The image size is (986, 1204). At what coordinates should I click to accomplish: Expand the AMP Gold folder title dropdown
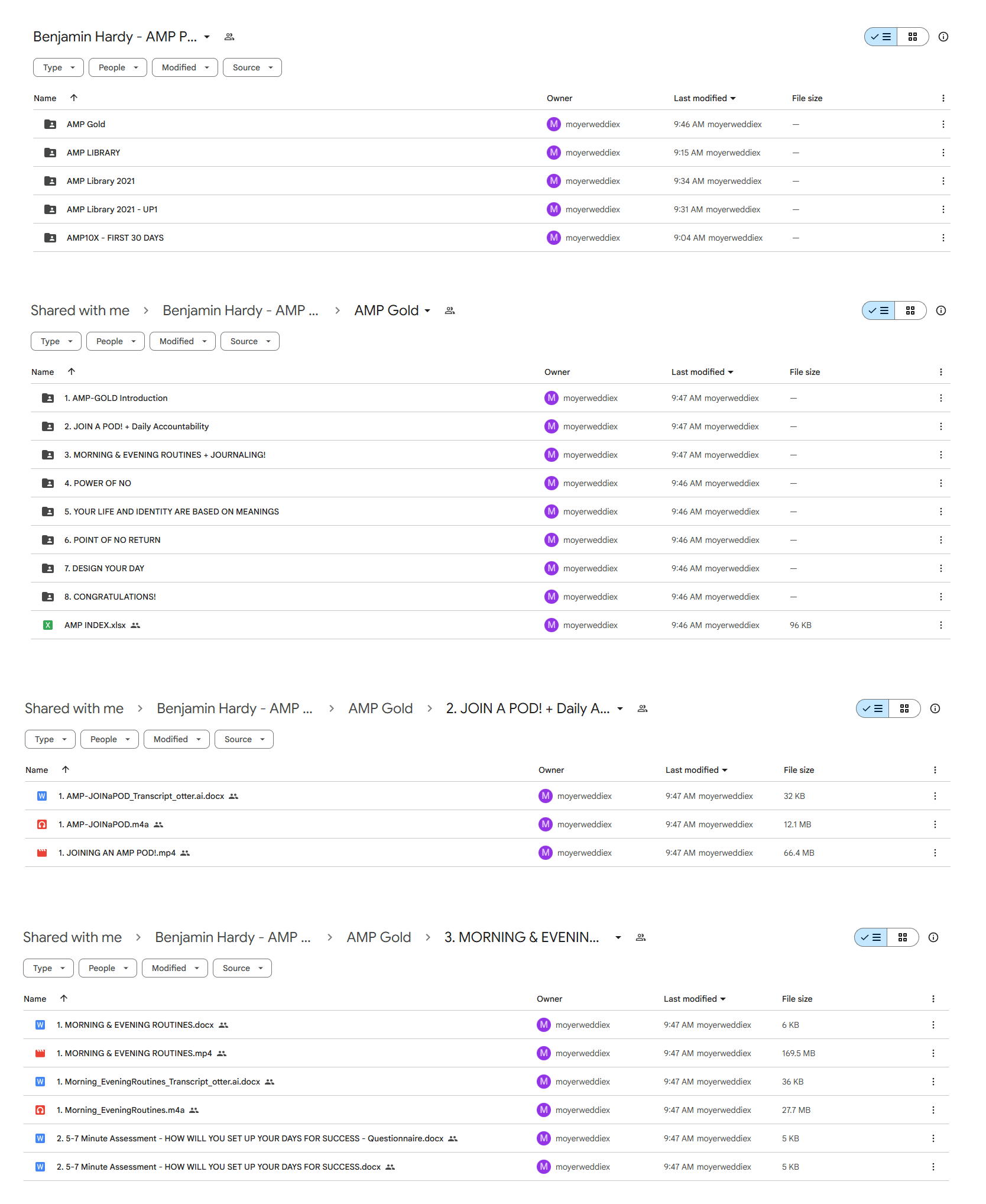[x=427, y=310]
